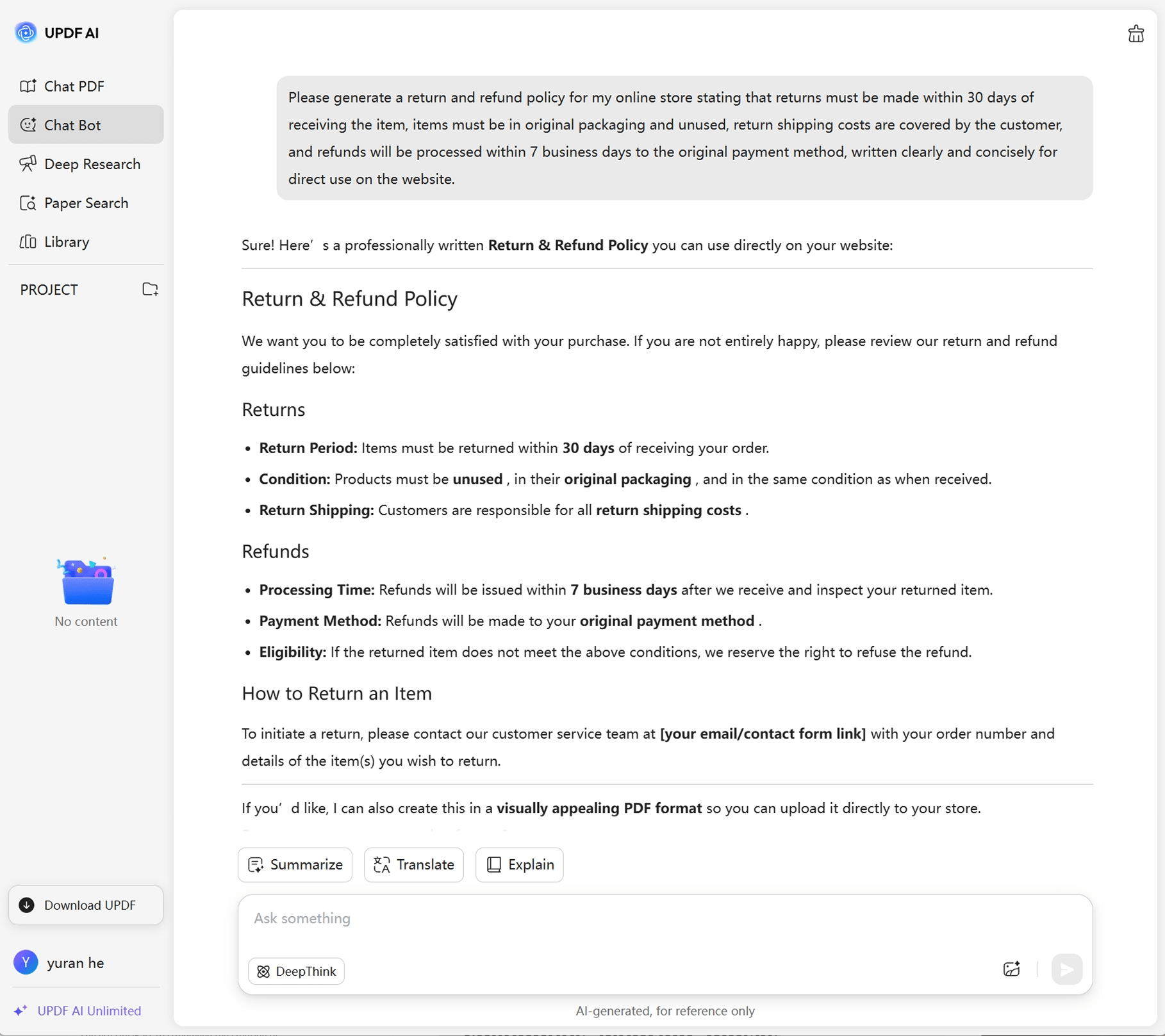The image size is (1165, 1036).
Task: Click the UPDF AI logo icon
Action: 26,33
